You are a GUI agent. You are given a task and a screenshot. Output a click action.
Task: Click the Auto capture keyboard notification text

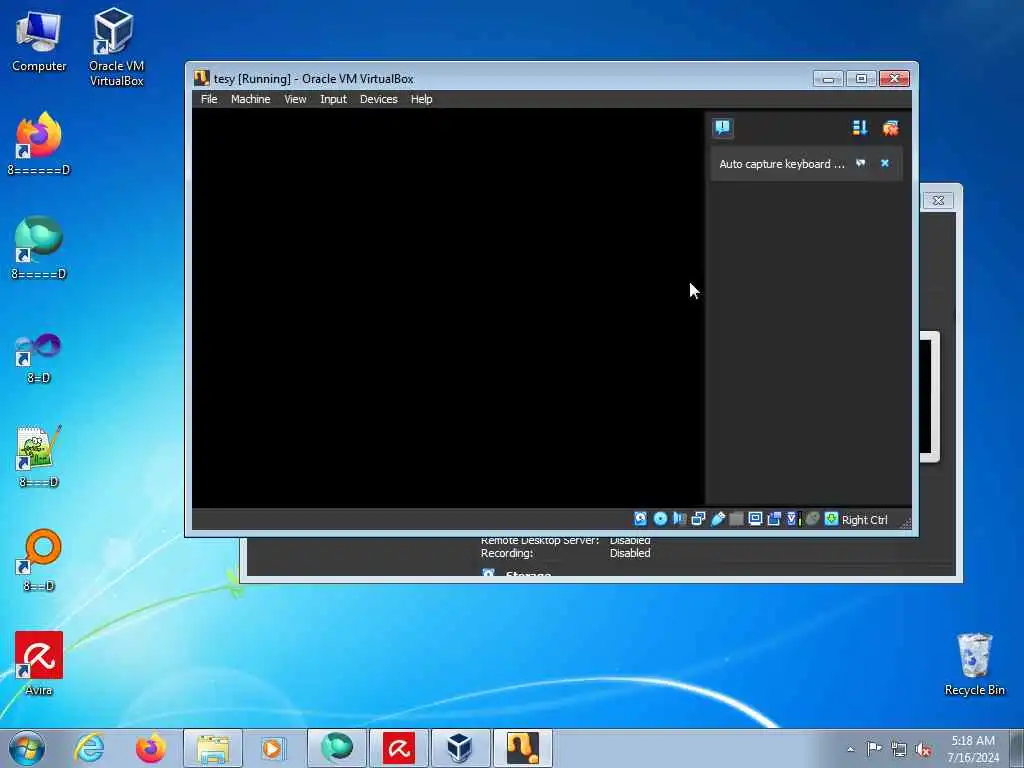[x=782, y=164]
